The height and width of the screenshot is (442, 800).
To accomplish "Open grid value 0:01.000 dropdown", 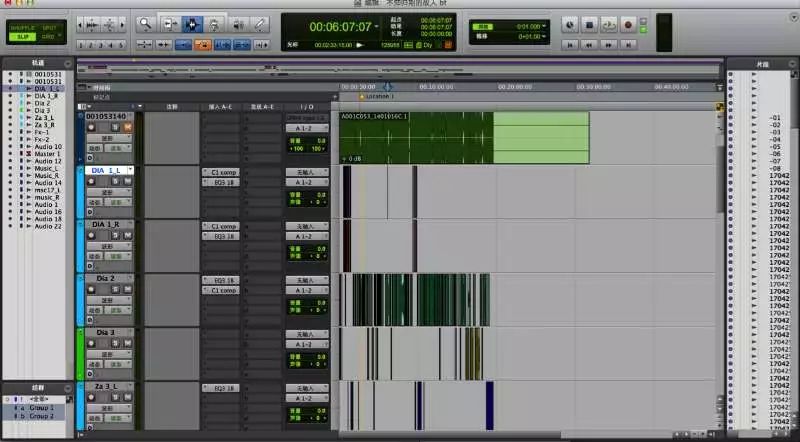I will click(x=544, y=27).
